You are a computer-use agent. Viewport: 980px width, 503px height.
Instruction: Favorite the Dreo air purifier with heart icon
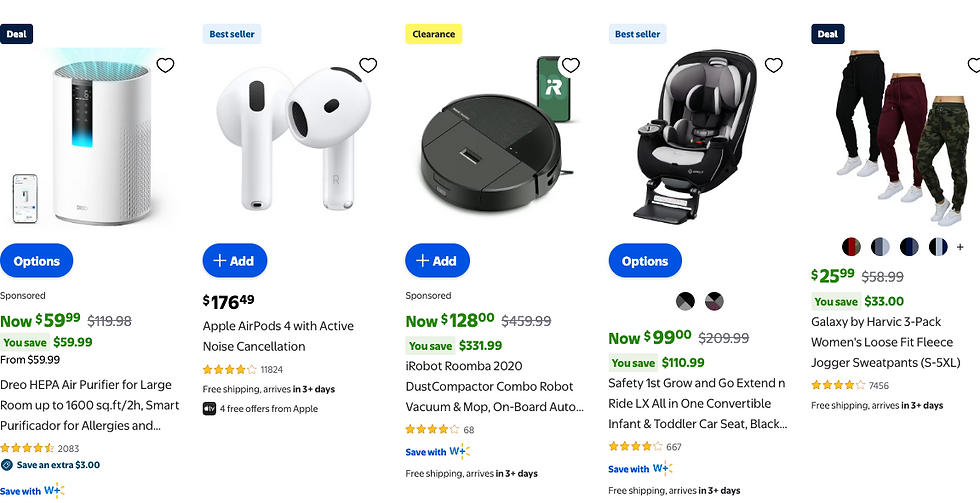[166, 66]
